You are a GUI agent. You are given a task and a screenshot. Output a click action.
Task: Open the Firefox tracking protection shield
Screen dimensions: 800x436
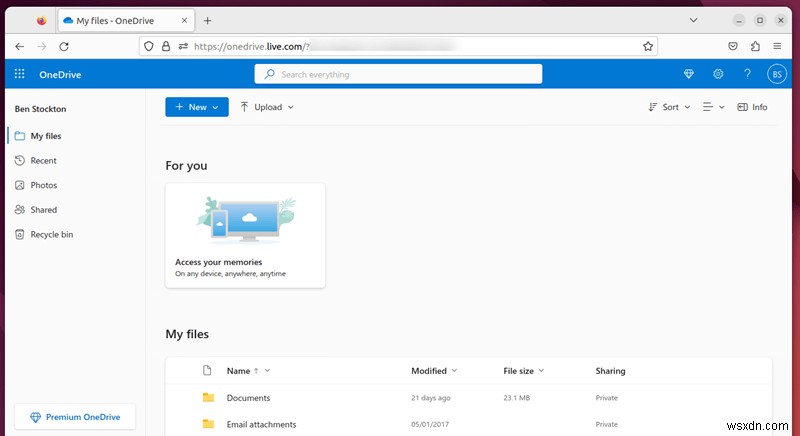point(148,46)
